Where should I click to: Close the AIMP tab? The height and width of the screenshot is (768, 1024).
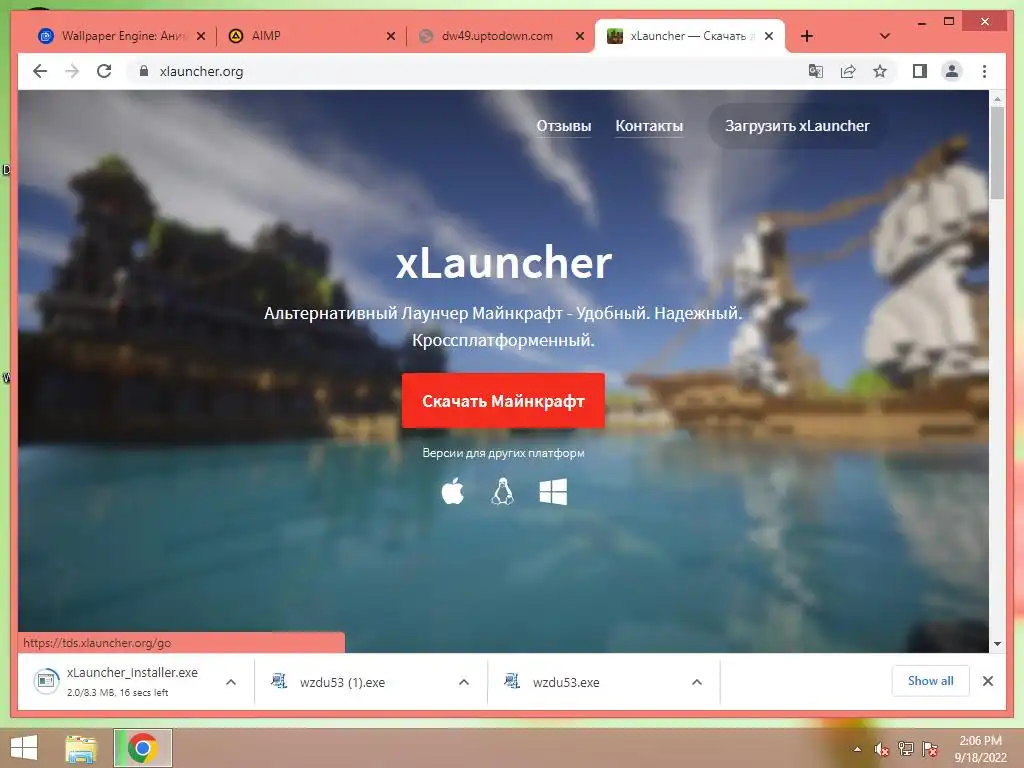pyautogui.click(x=391, y=36)
